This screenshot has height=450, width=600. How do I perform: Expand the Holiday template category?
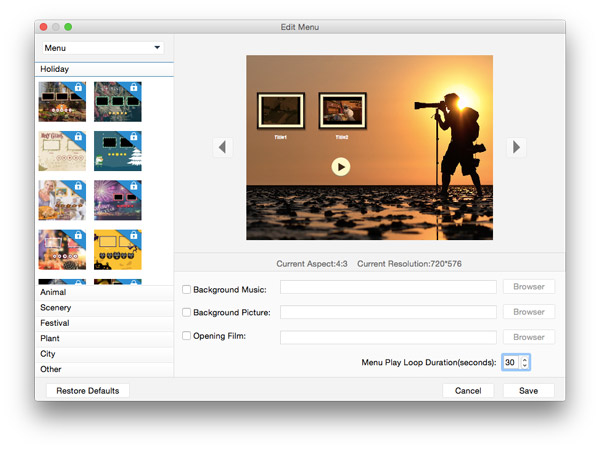[x=104, y=69]
